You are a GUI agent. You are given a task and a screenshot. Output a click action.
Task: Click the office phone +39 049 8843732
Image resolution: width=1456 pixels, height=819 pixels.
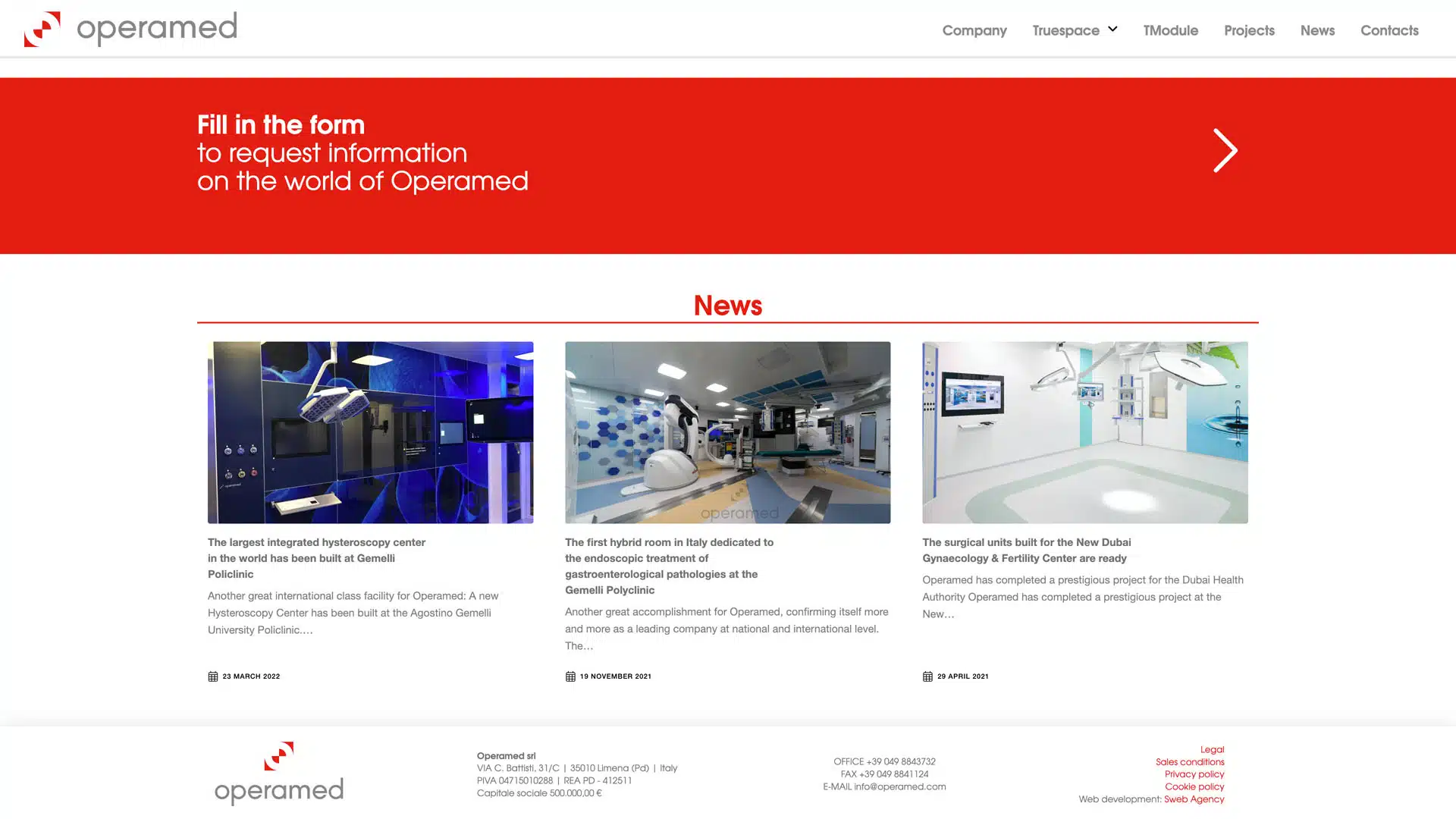[x=901, y=761]
